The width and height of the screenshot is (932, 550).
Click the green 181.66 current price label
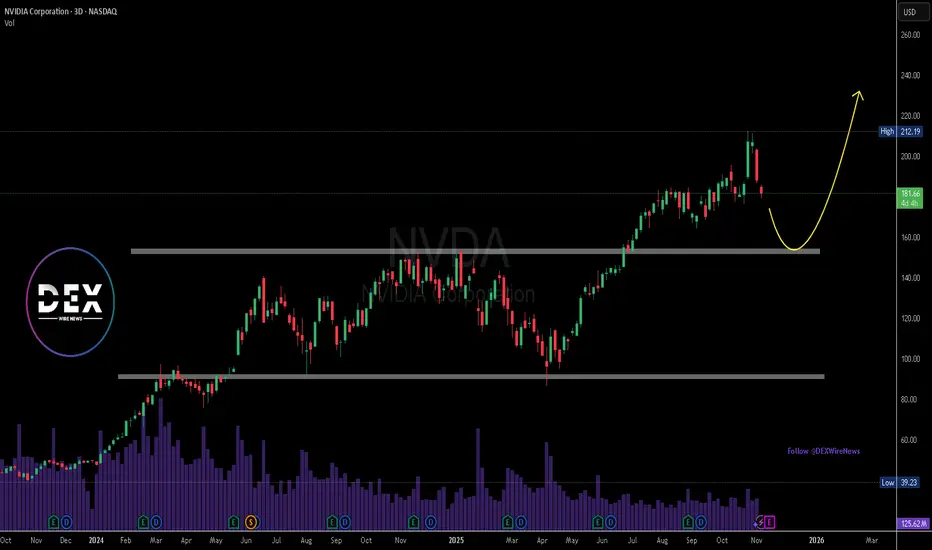coord(909,198)
